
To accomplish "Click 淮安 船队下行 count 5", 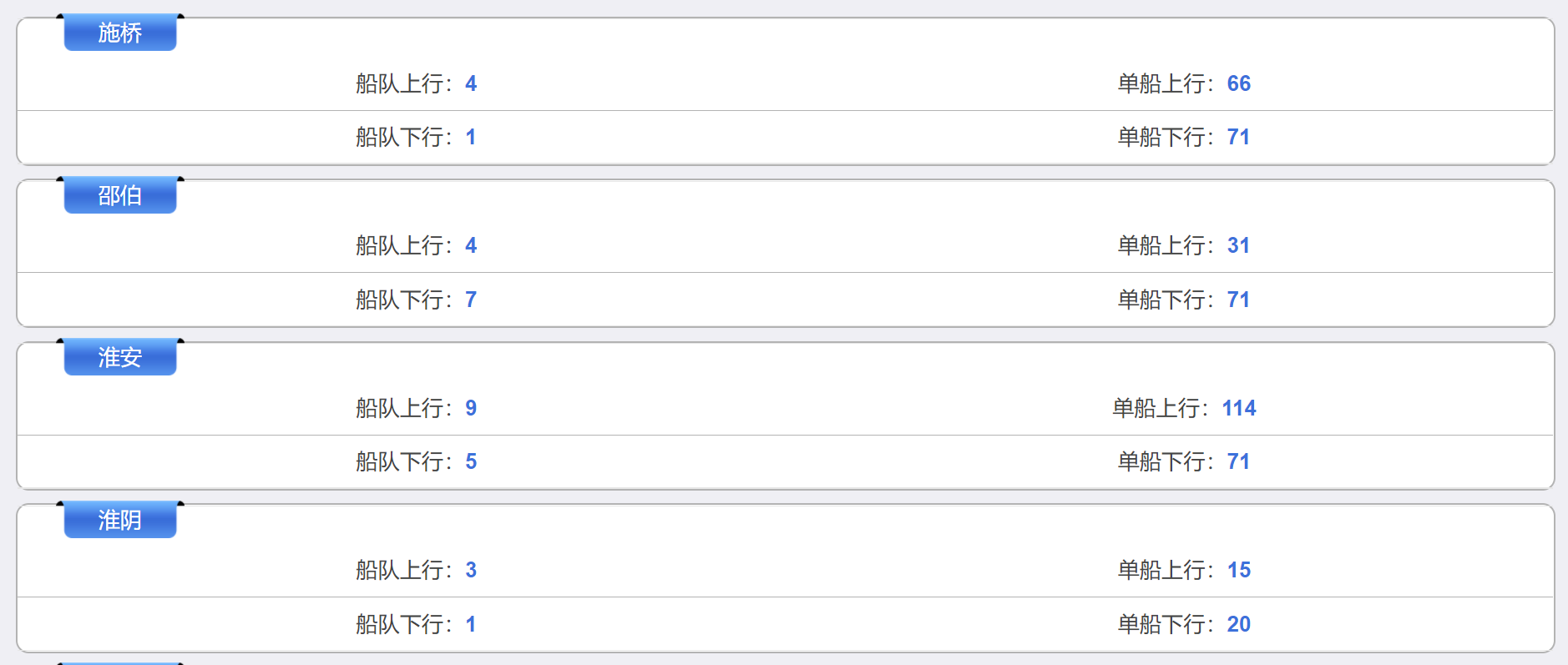I will [x=471, y=461].
